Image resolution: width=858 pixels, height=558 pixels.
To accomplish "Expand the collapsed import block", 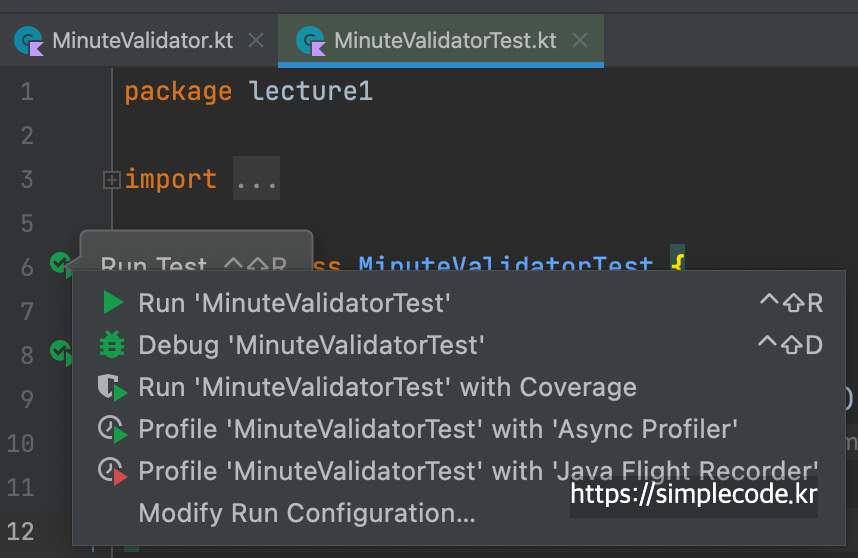I will (x=112, y=180).
